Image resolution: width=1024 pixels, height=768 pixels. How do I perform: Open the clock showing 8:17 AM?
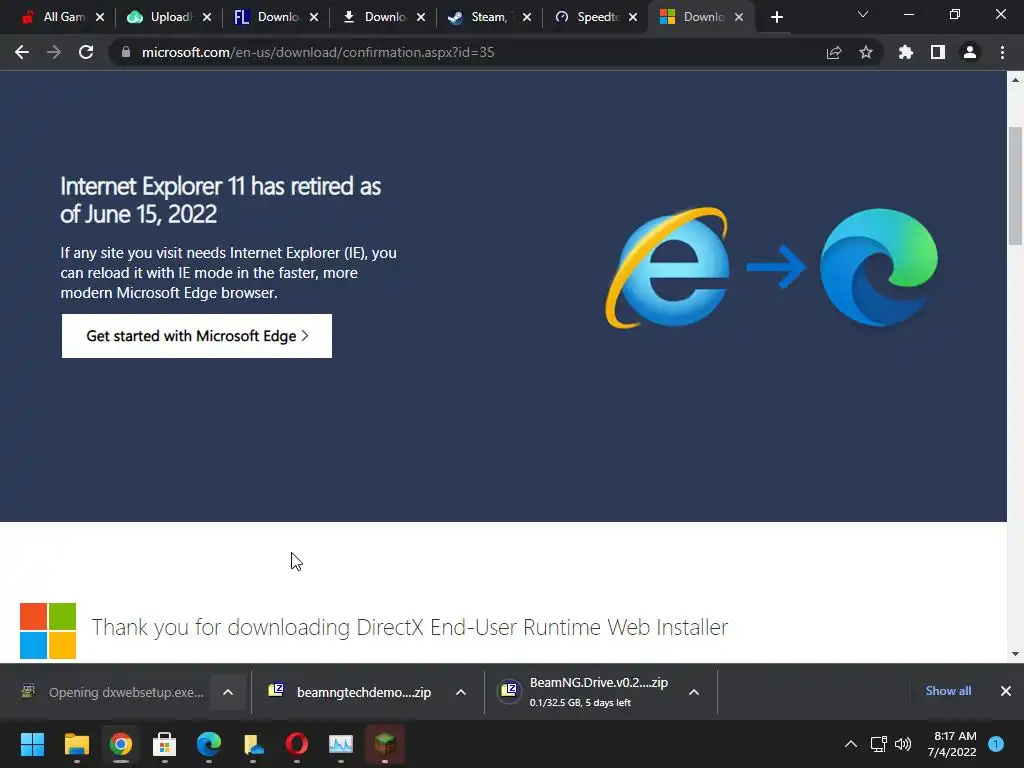(952, 744)
